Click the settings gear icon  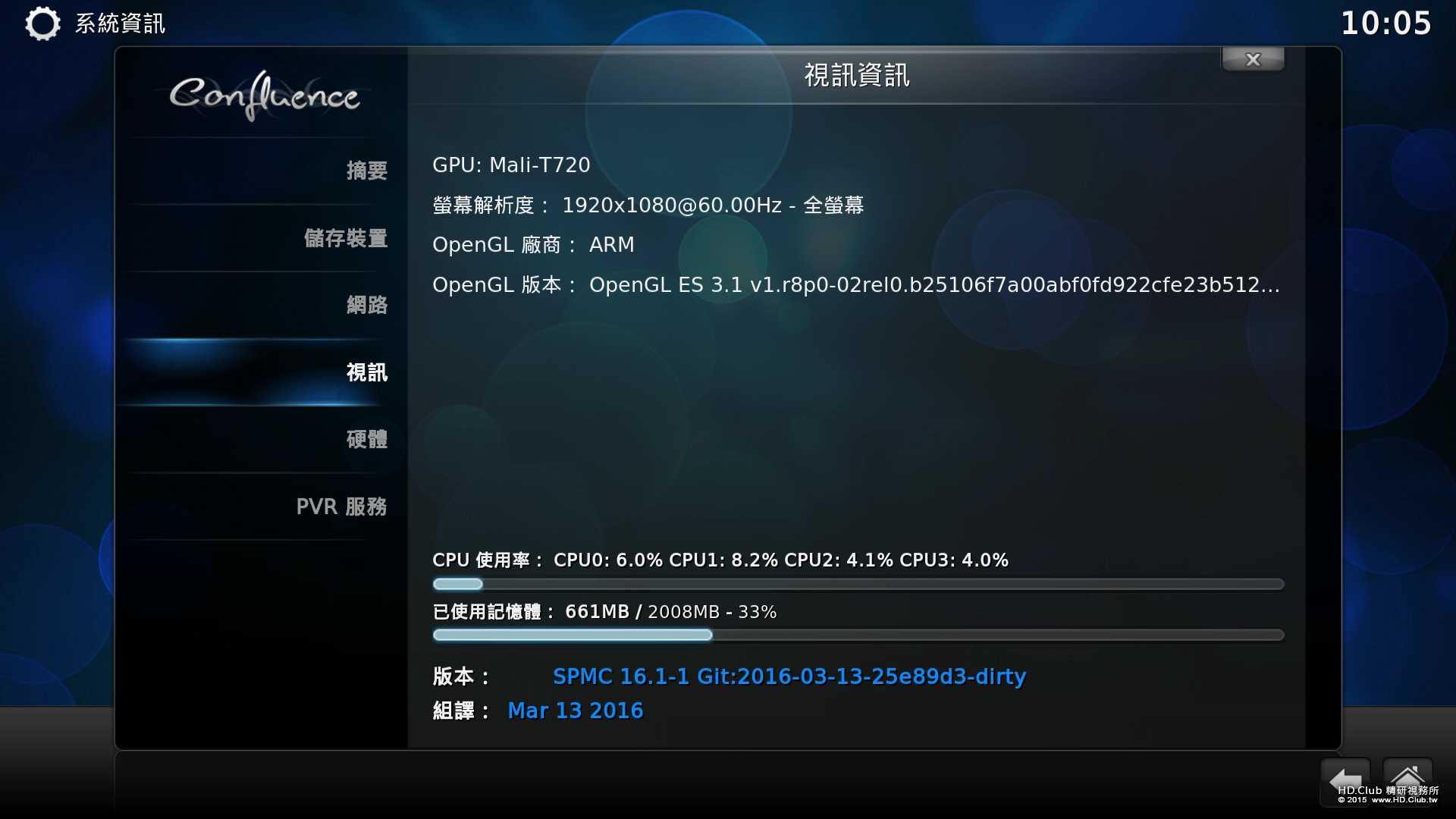[x=42, y=24]
